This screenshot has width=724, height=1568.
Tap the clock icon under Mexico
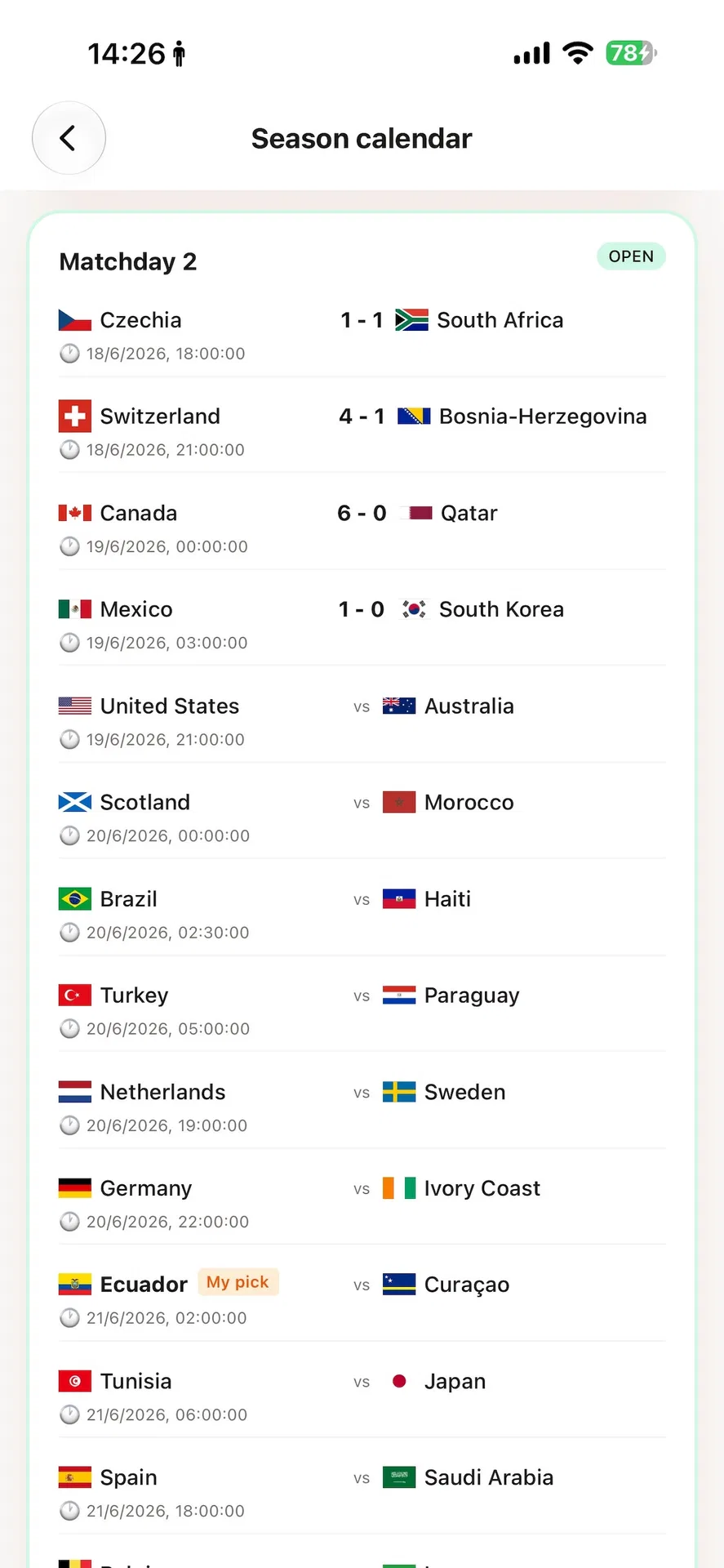point(70,643)
